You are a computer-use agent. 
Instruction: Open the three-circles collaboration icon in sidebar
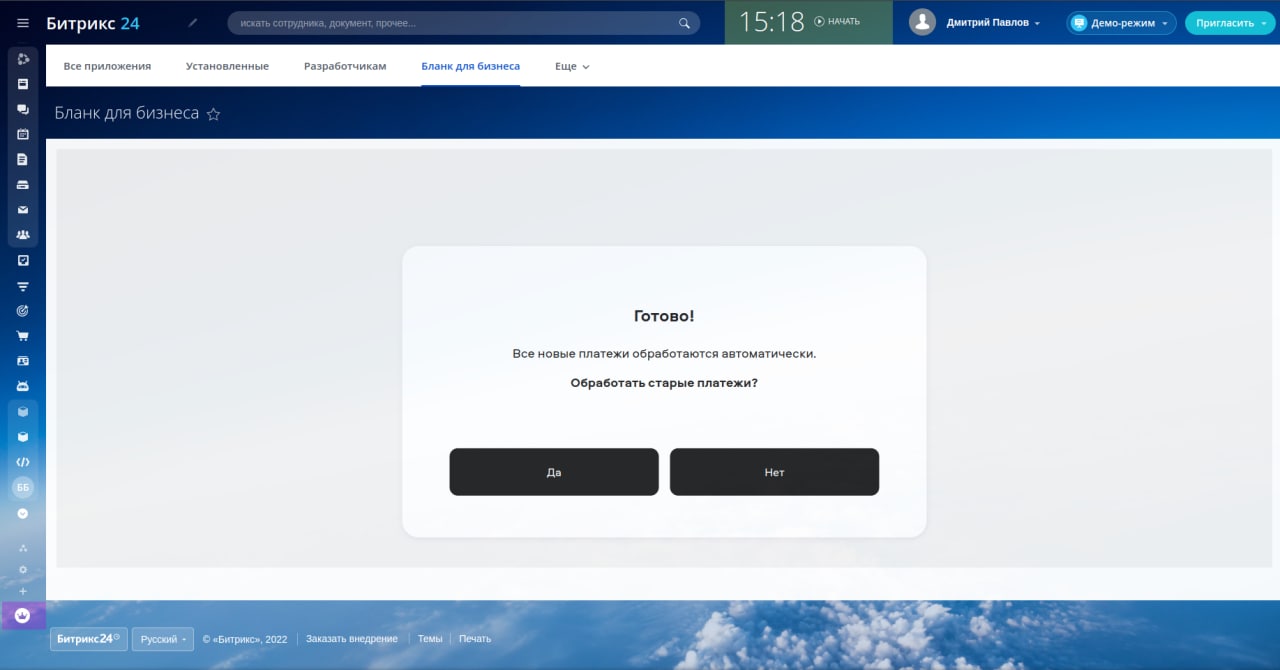[23, 59]
